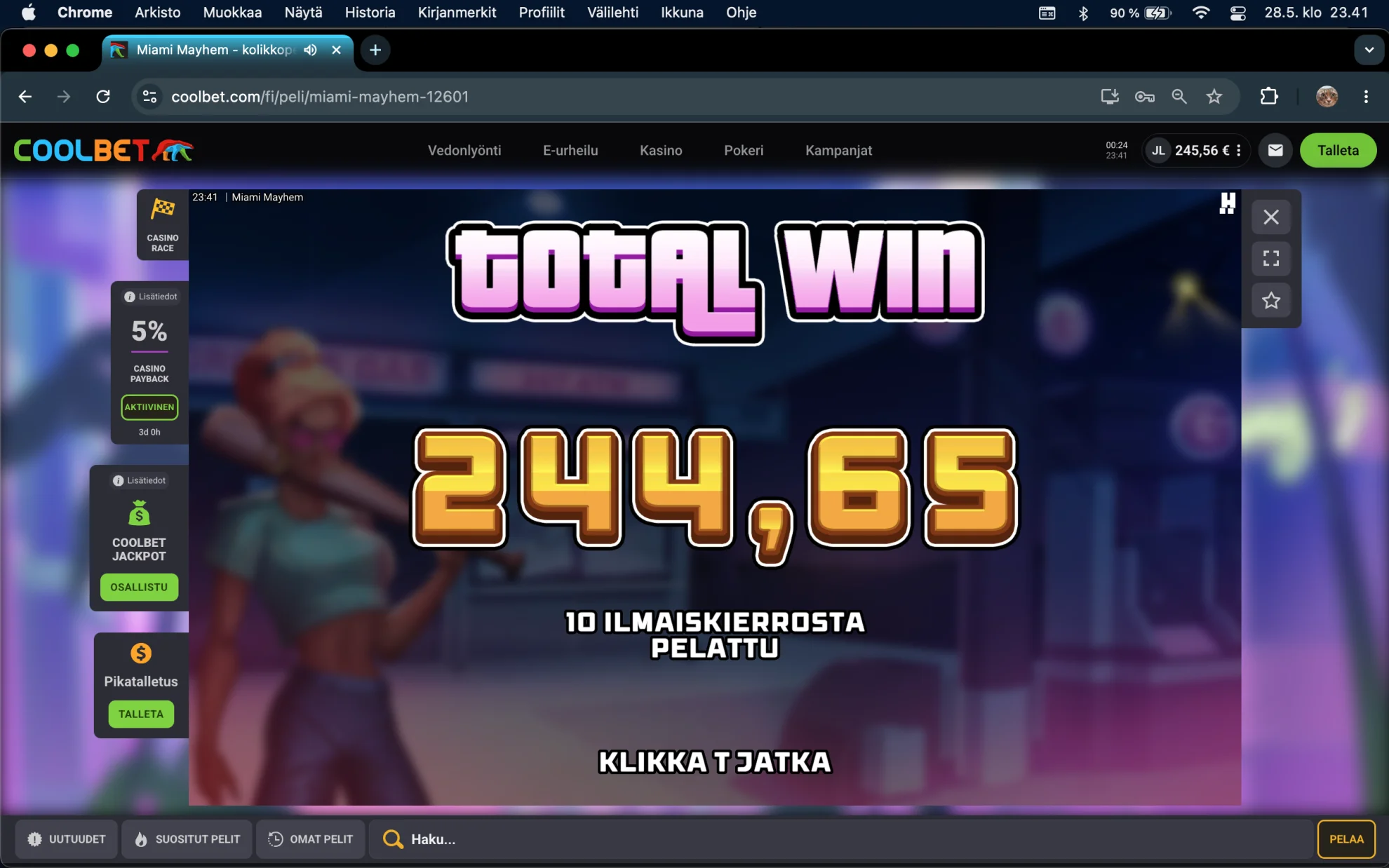Open the Bluetooth status menu
The image size is (1389, 868).
coord(1083,13)
